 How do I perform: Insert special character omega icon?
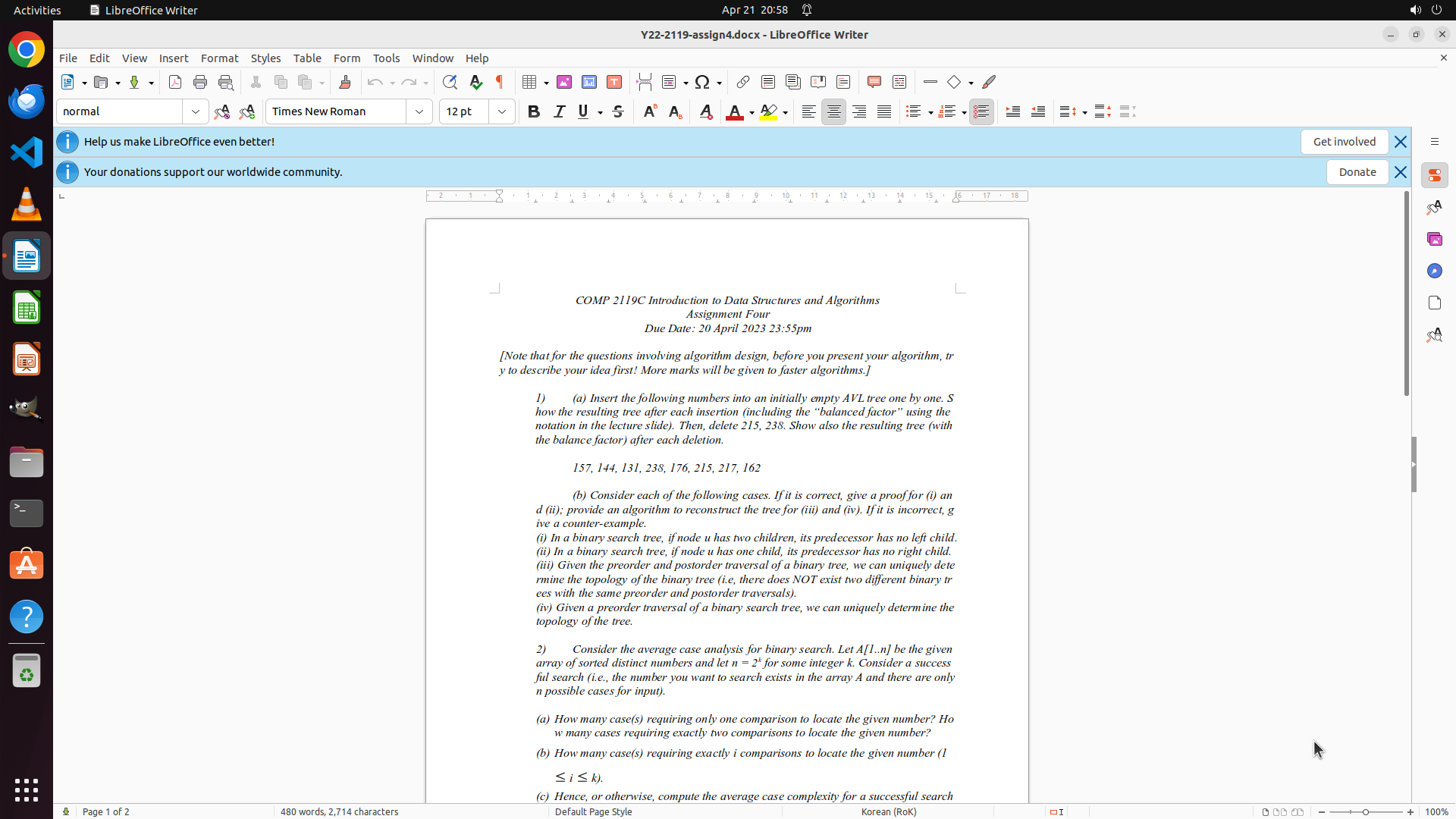(702, 83)
